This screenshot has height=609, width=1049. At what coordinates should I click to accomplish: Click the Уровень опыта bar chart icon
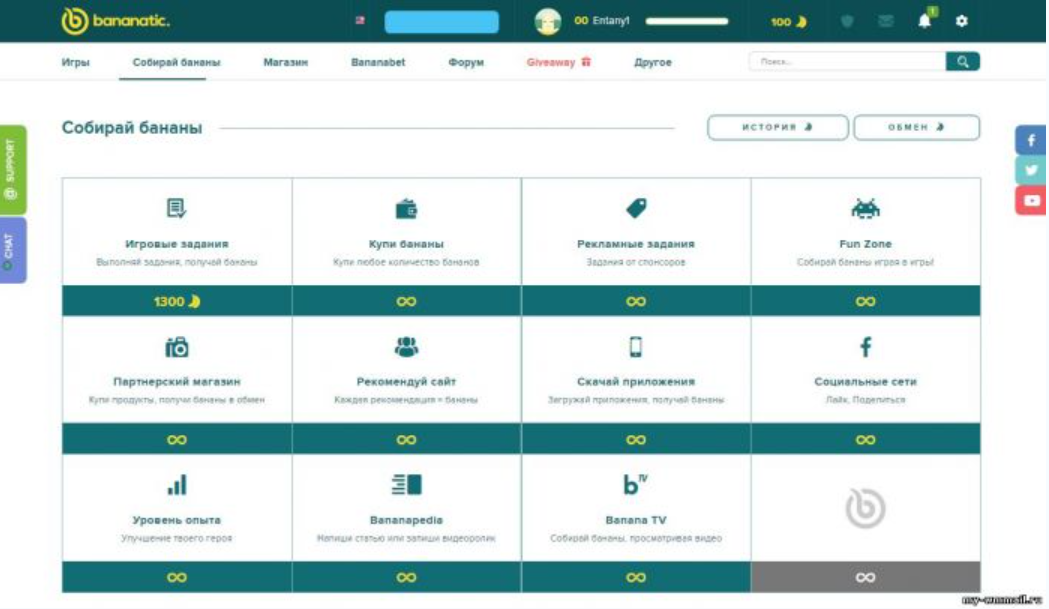(x=177, y=485)
